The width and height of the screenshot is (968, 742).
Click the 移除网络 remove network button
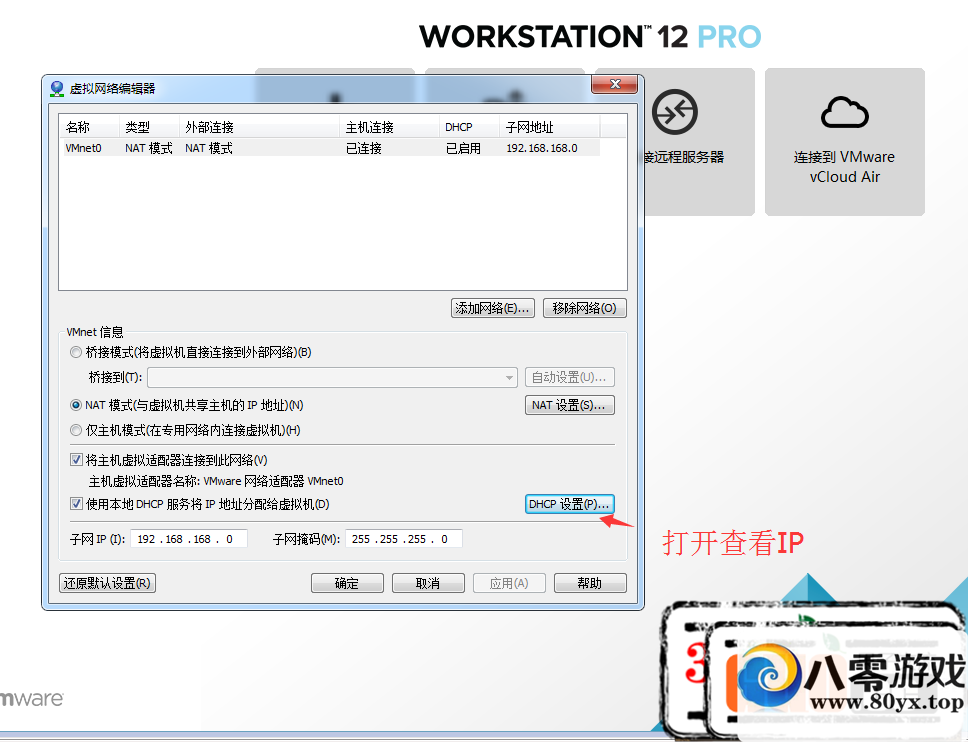pos(584,308)
